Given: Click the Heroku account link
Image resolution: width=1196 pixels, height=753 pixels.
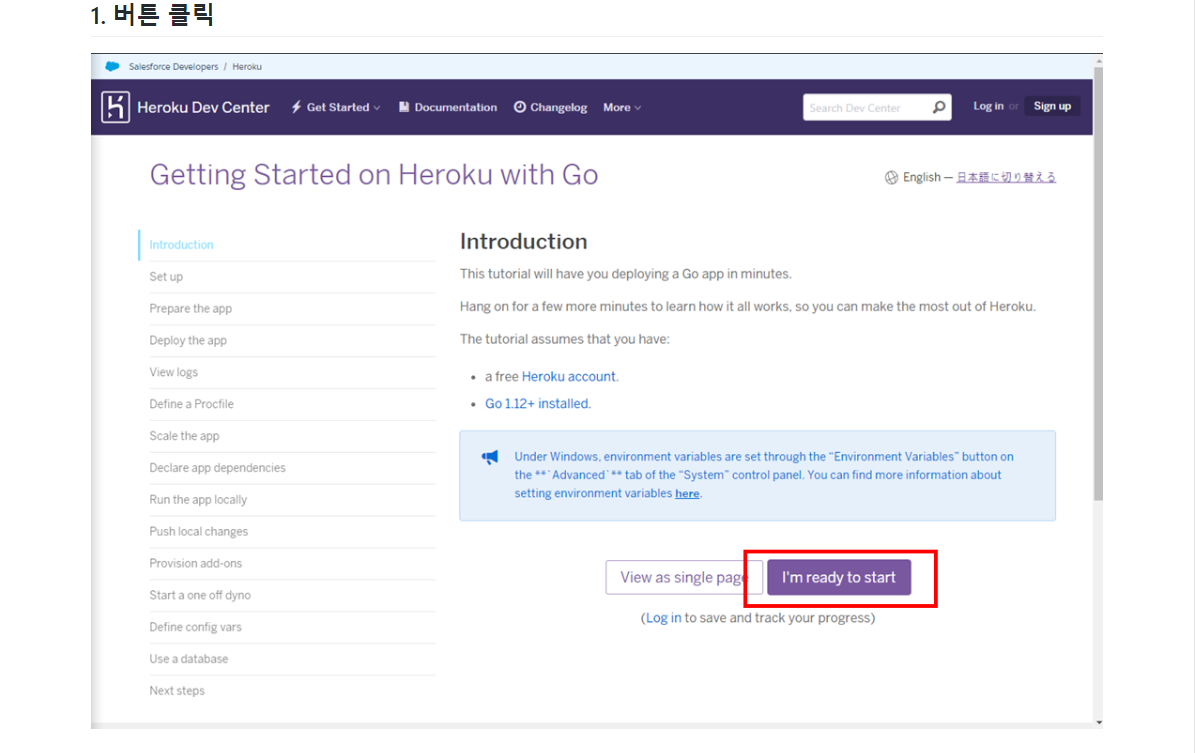Looking at the screenshot, I should point(568,377).
